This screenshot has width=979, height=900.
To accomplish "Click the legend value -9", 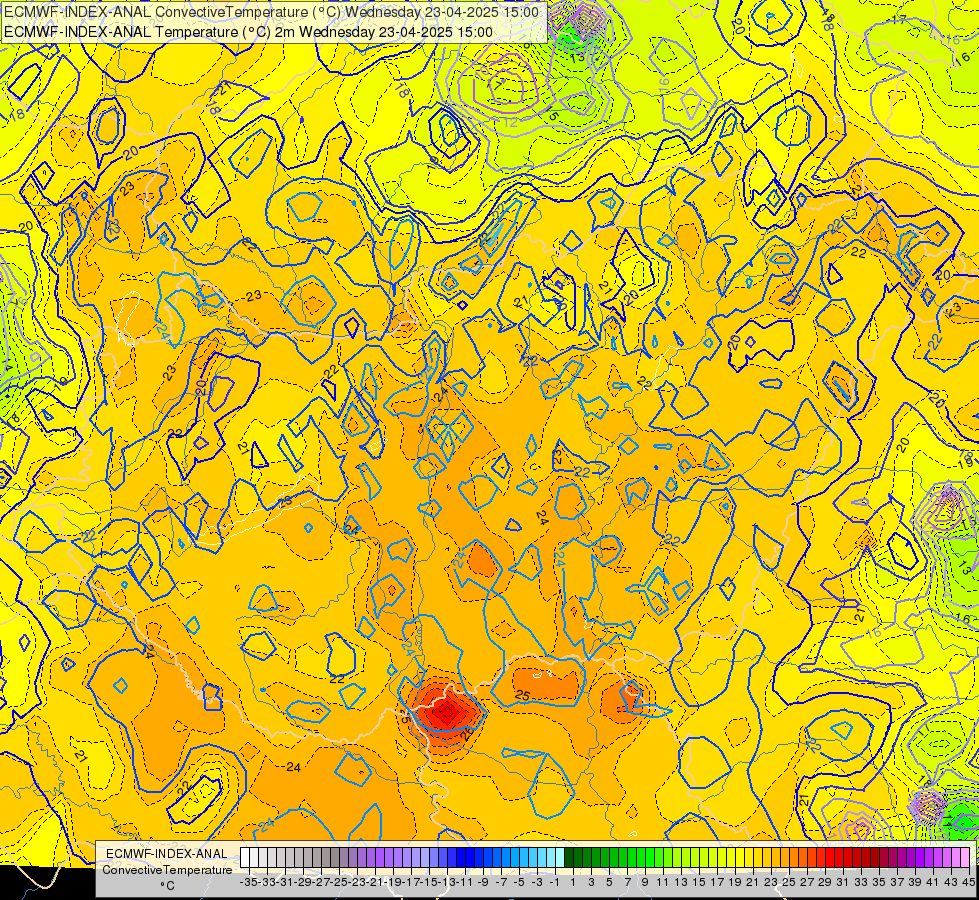I will pos(483,882).
